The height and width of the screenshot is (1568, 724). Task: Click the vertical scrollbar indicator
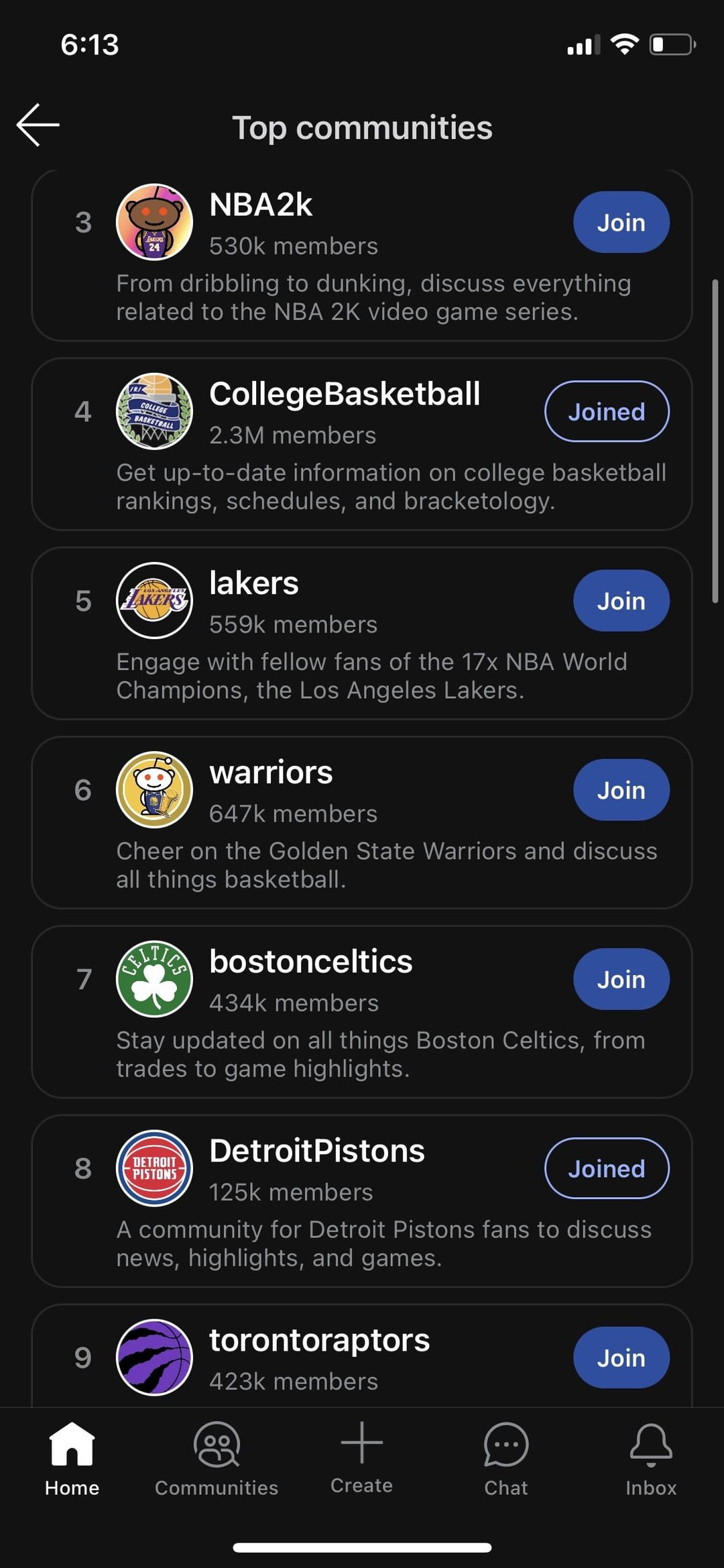click(715, 441)
